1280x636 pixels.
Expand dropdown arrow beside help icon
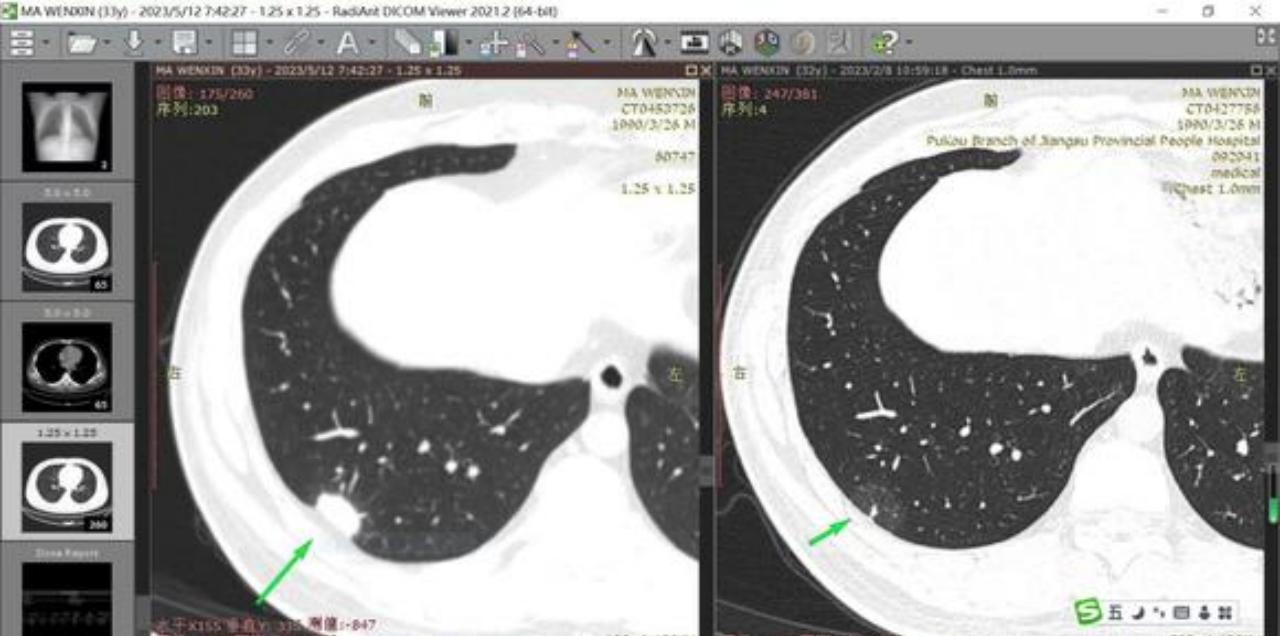[x=909, y=43]
